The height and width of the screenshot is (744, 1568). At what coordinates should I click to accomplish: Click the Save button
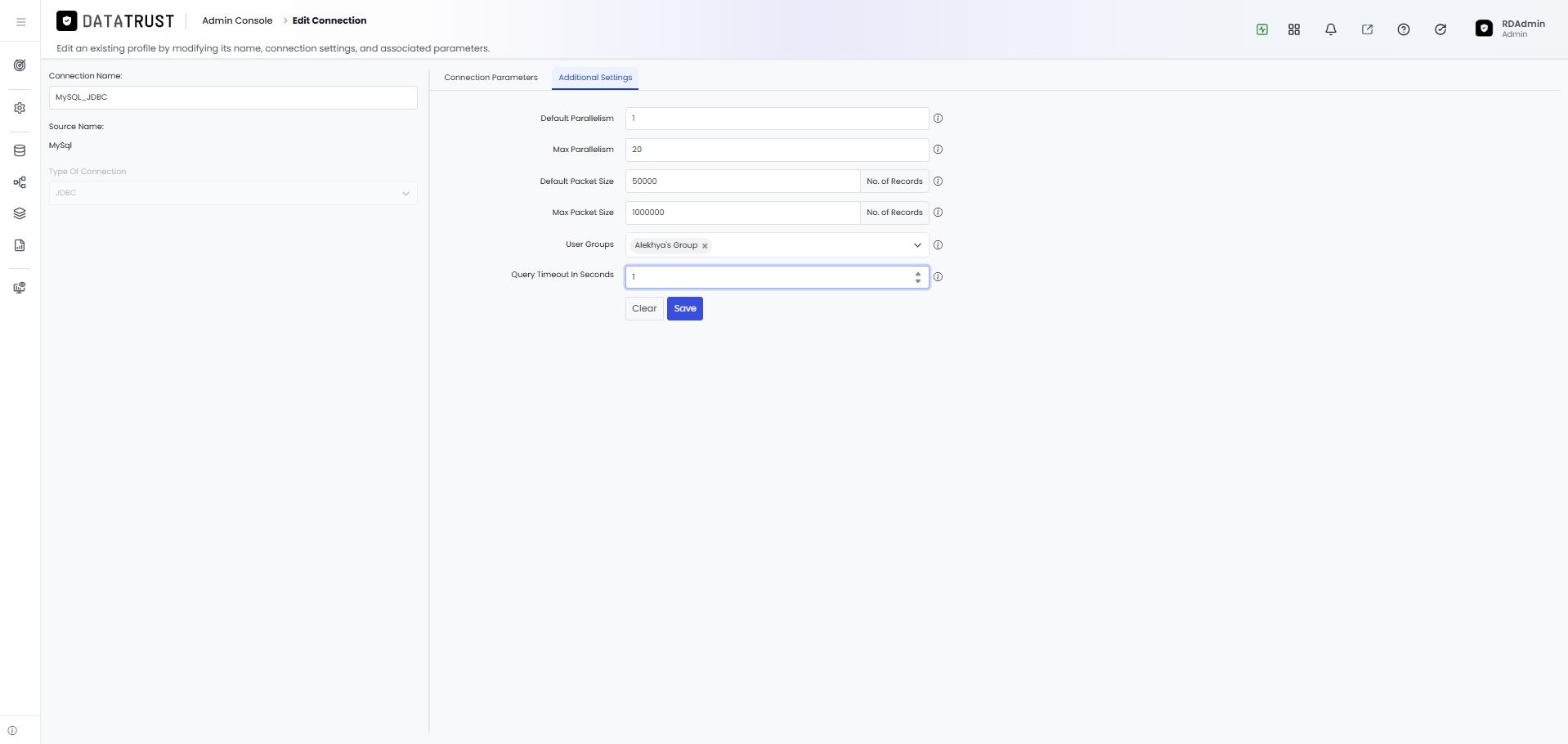685,308
